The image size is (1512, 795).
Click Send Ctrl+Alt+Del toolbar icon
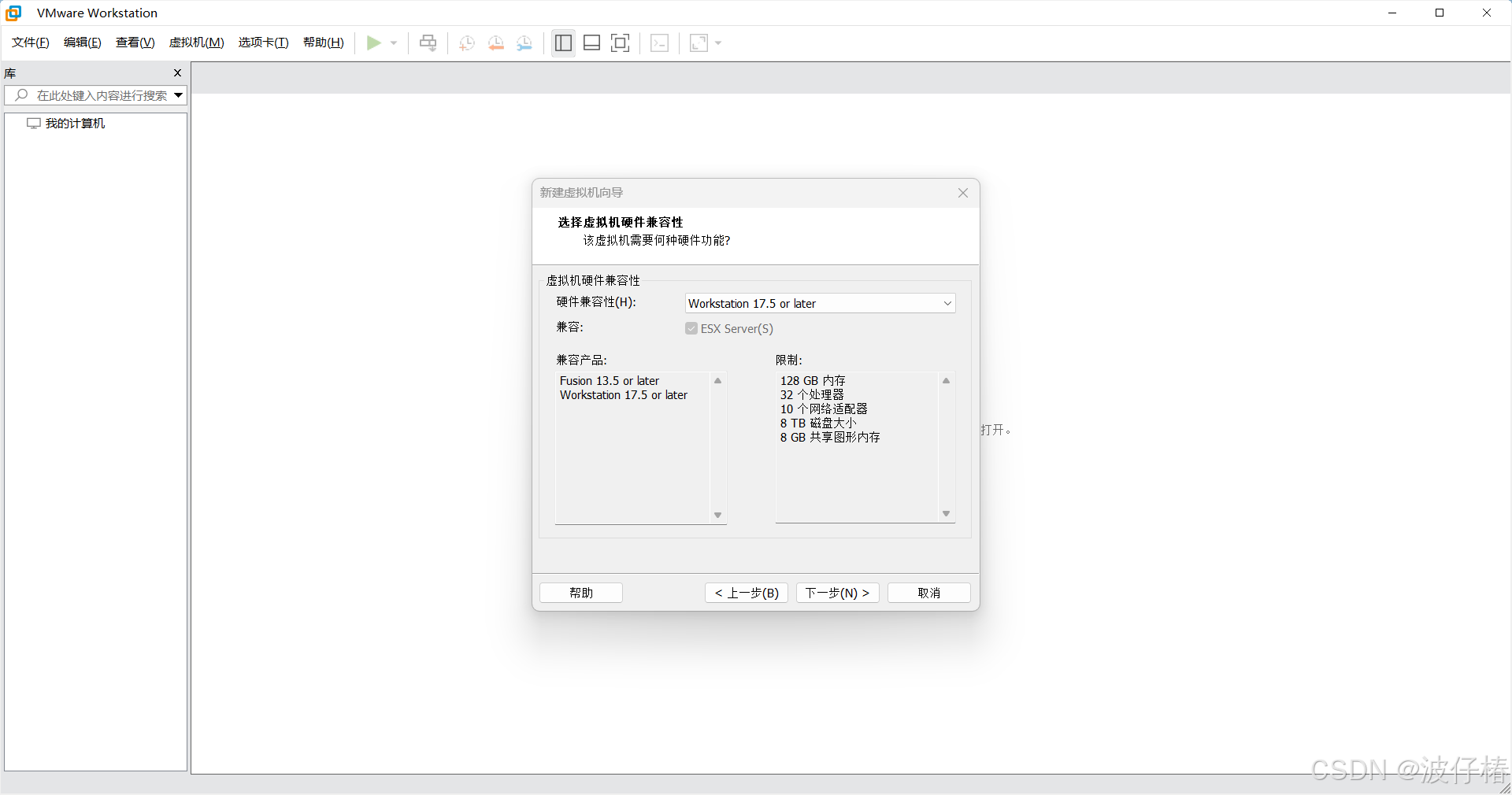tap(428, 43)
